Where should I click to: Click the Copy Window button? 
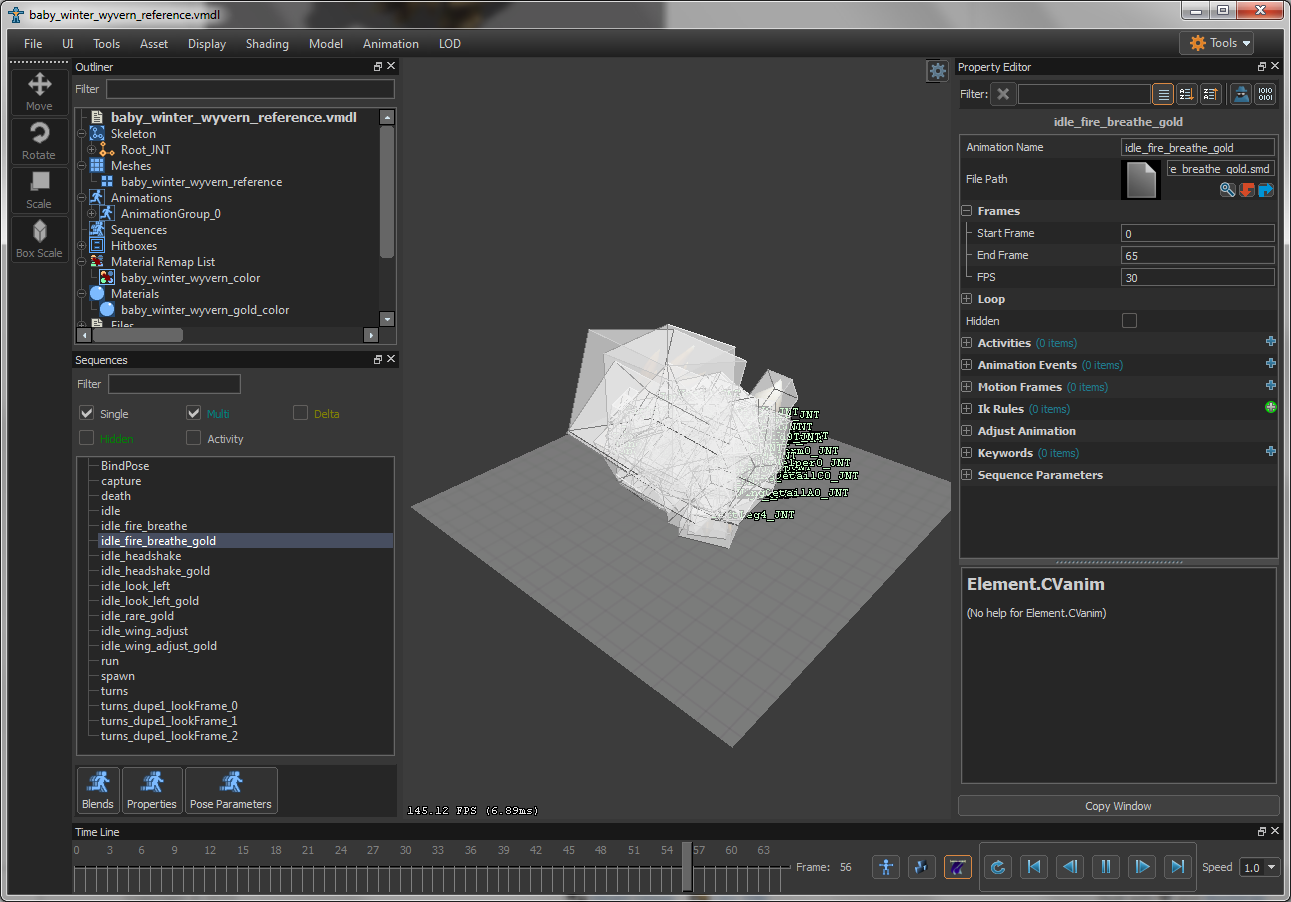pos(1117,806)
